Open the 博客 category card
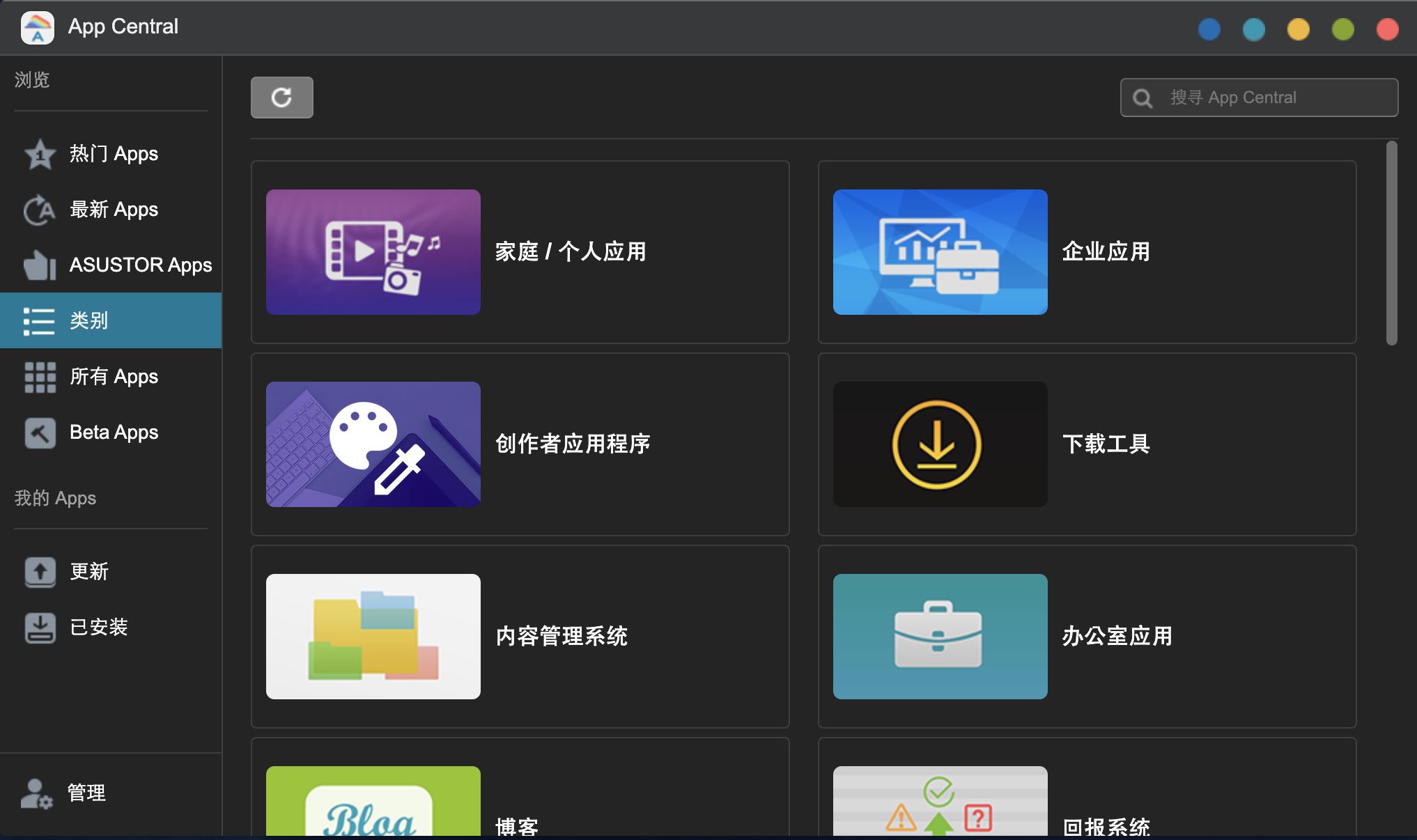 (x=520, y=801)
